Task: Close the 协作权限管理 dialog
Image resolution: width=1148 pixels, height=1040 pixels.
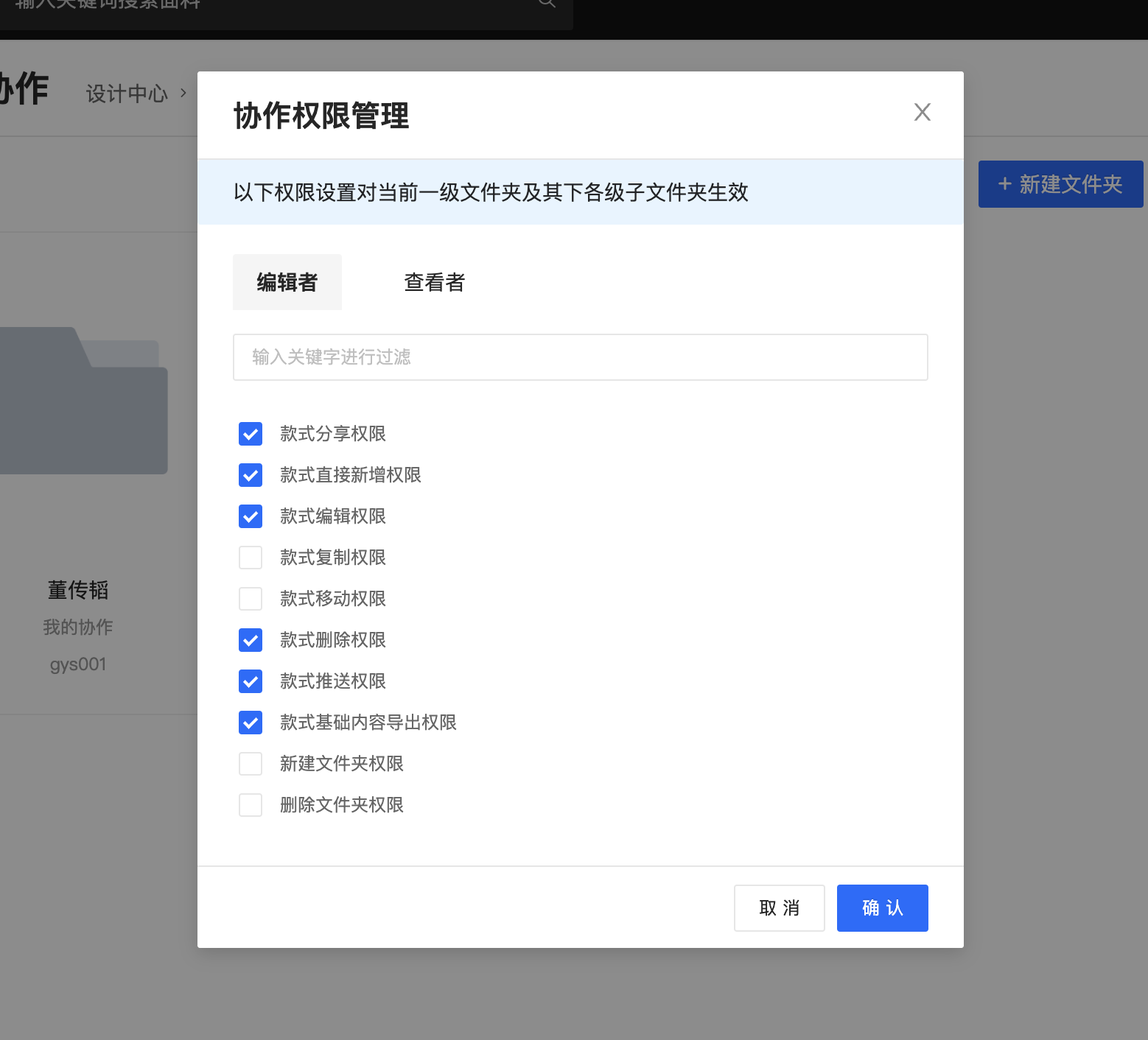Action: pyautogui.click(x=922, y=112)
